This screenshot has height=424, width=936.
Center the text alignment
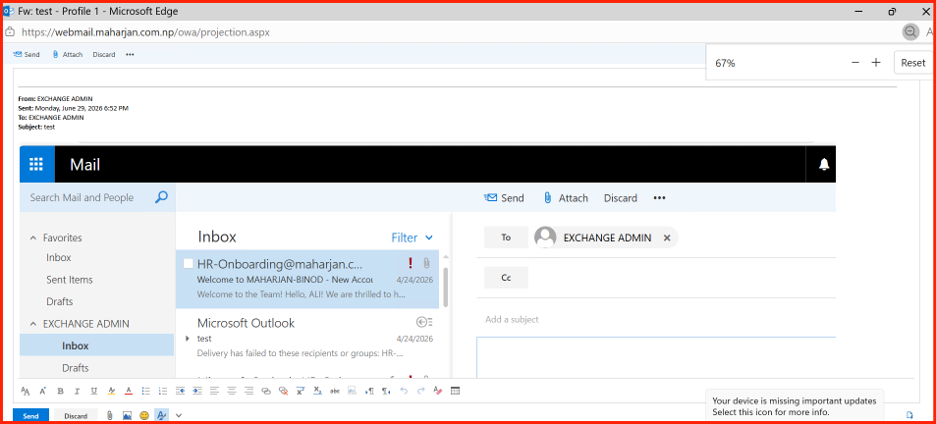(232, 391)
